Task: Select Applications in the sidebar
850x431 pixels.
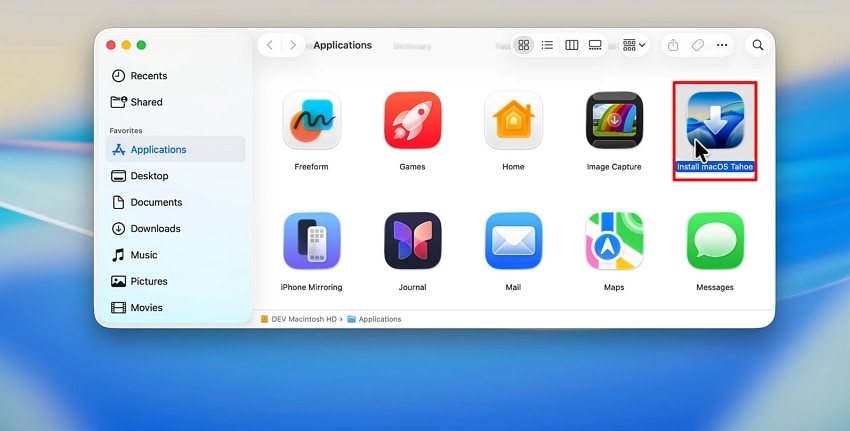Action: click(x=175, y=150)
